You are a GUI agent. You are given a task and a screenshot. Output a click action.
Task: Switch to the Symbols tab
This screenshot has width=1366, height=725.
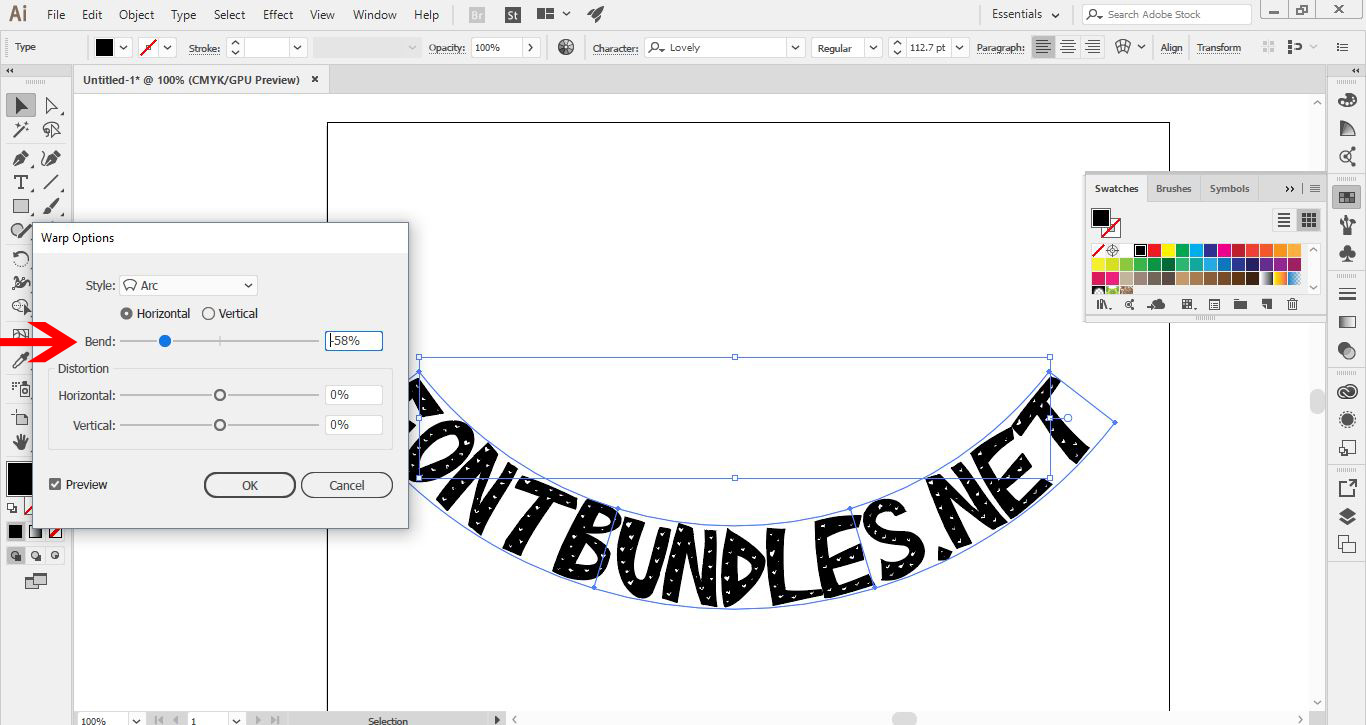click(x=1229, y=188)
